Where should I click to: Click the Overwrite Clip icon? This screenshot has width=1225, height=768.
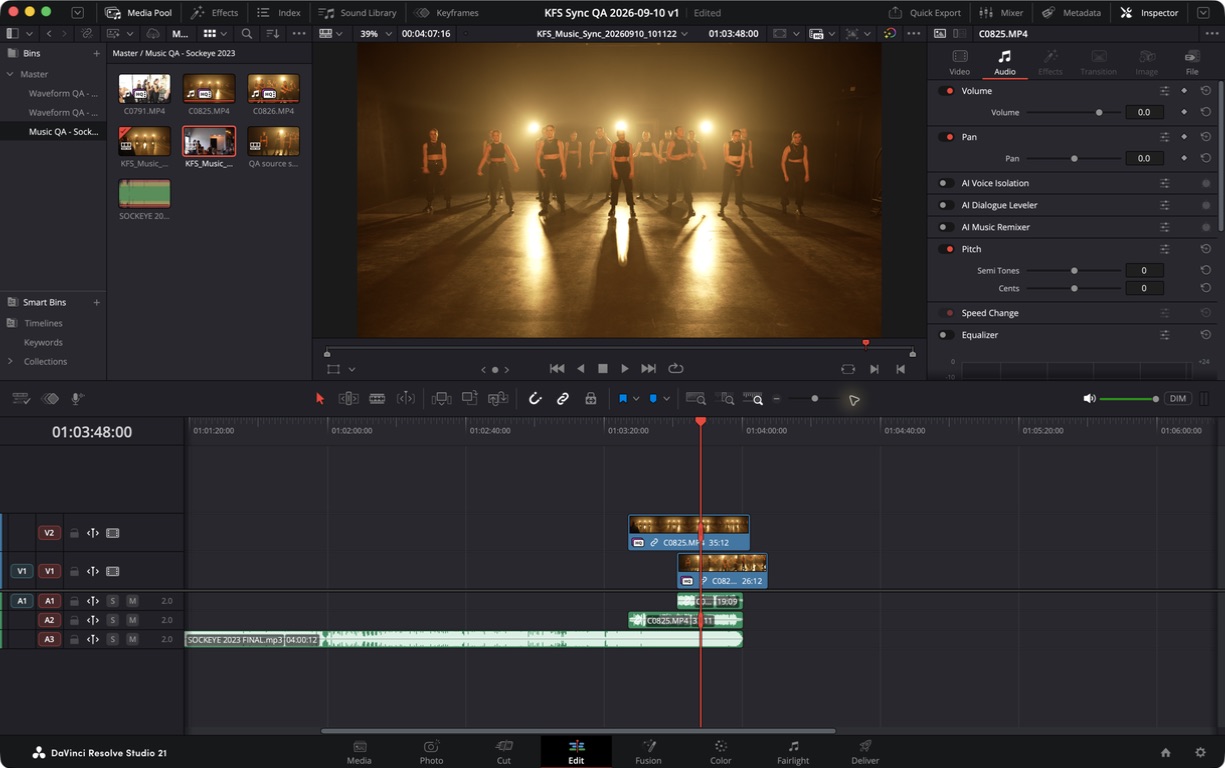point(469,398)
